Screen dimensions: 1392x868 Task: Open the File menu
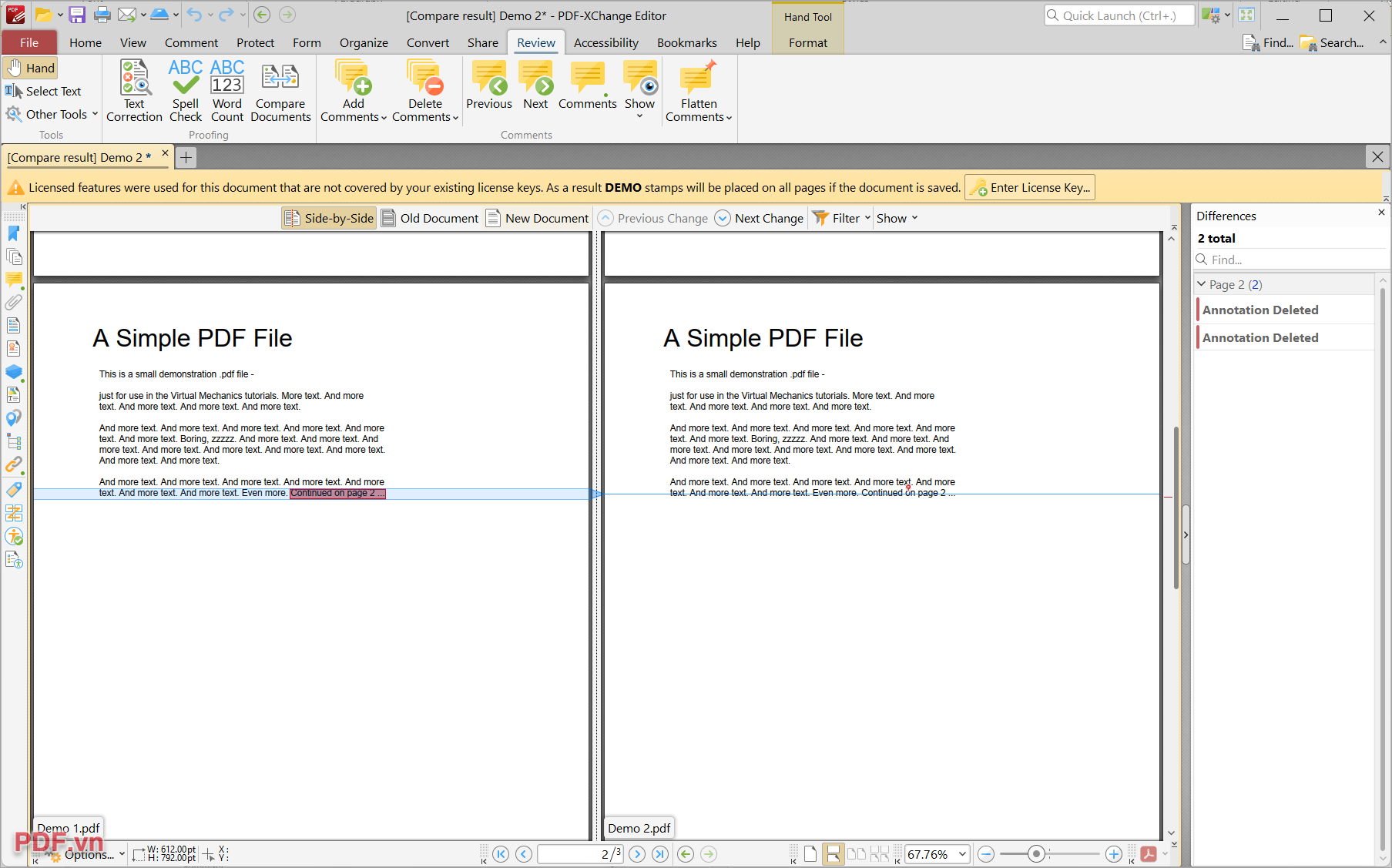point(29,42)
